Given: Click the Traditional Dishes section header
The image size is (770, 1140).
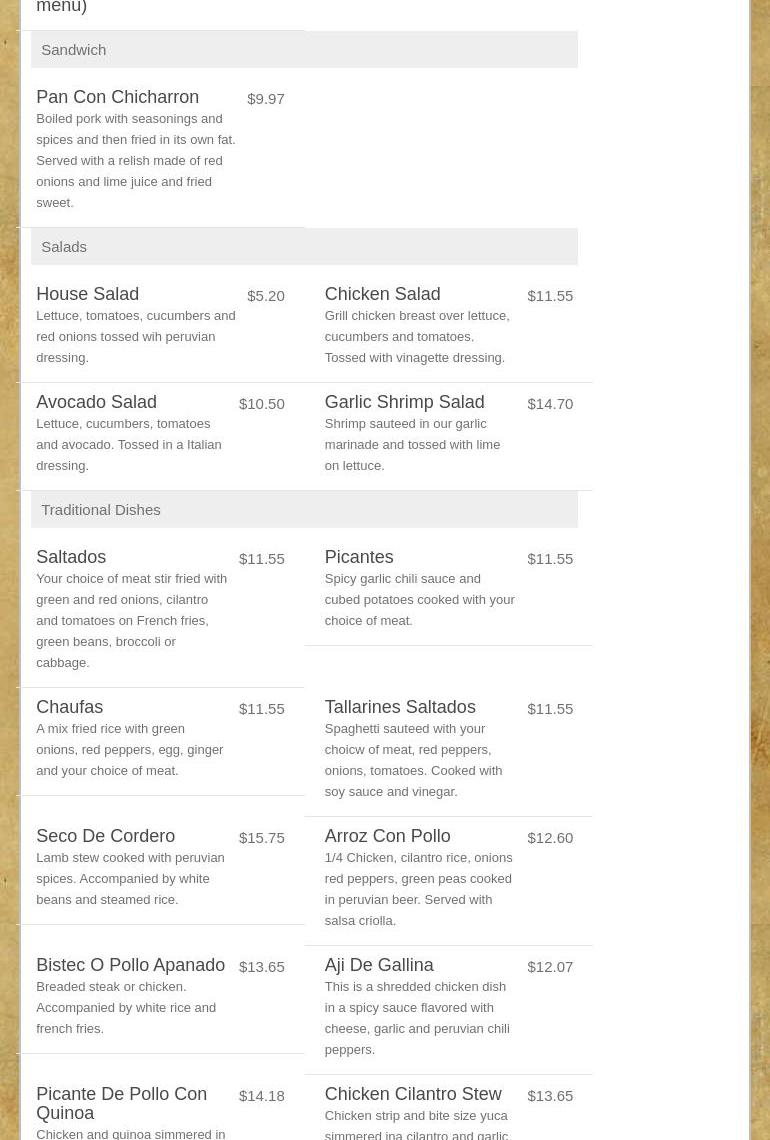Looking at the screenshot, I should (x=100, y=509).
